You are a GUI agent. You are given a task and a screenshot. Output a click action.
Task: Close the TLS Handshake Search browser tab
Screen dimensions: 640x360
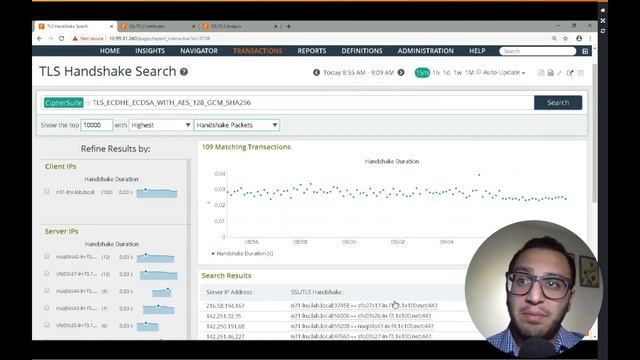coord(111,26)
